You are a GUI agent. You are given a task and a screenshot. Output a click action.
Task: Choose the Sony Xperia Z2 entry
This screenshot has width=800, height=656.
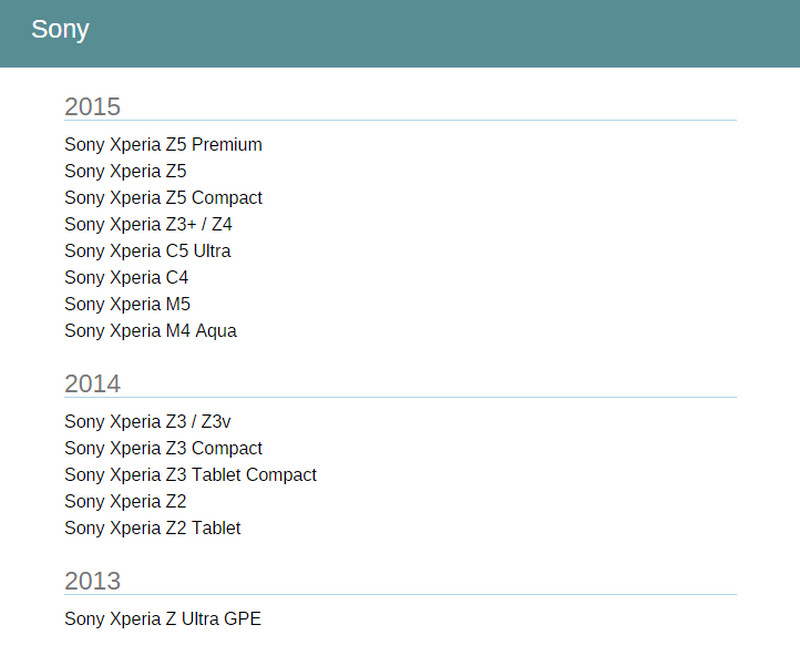(x=125, y=501)
